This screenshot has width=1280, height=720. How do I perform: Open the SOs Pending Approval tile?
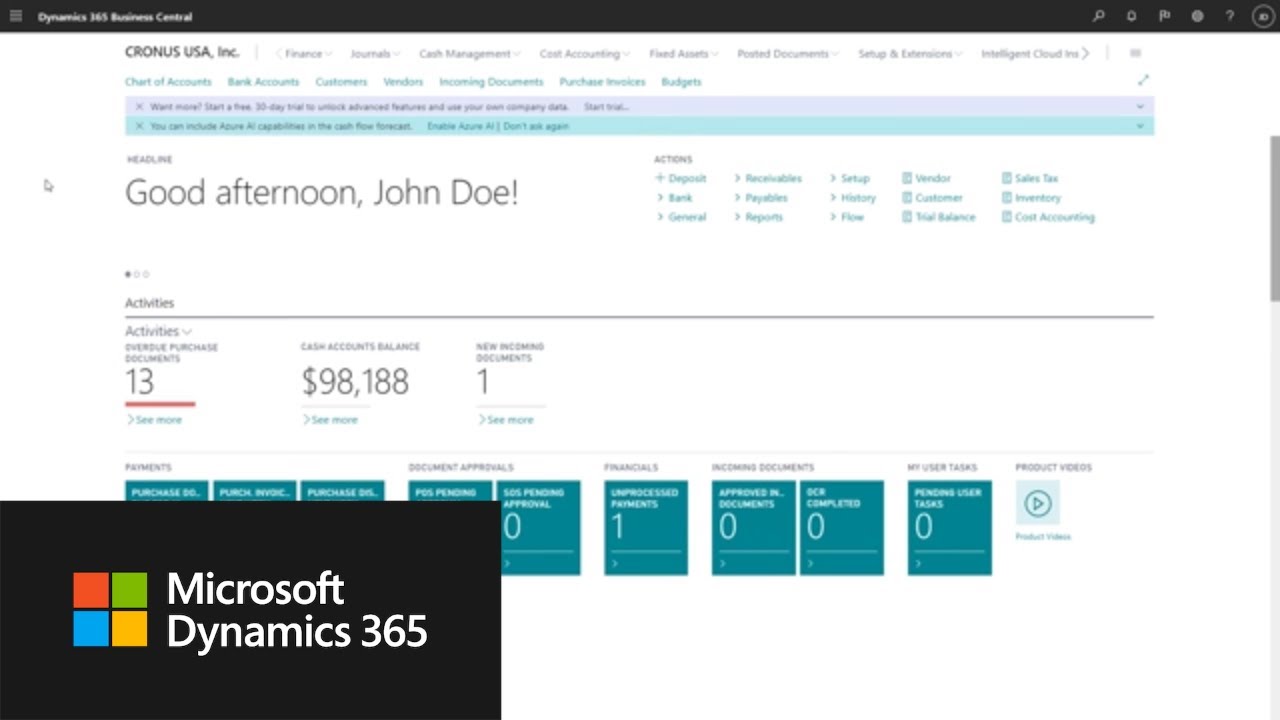538,528
